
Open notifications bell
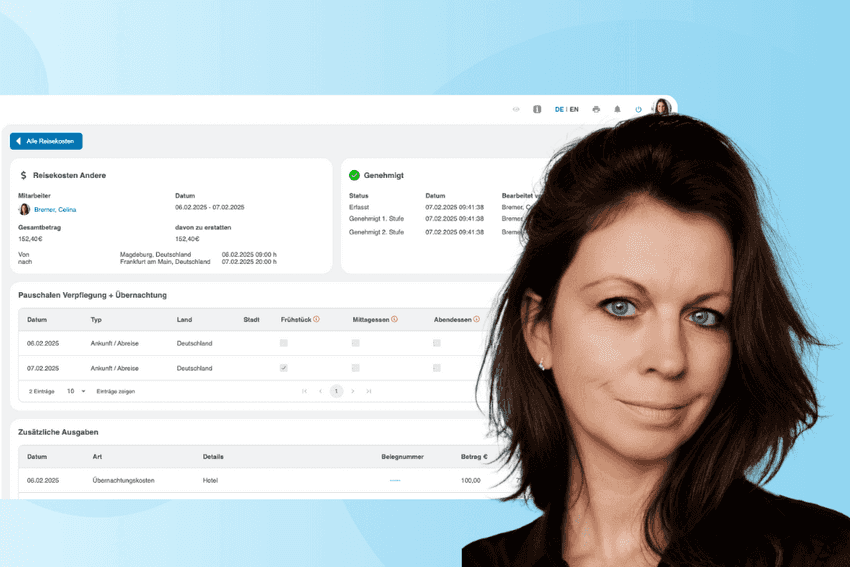tap(617, 109)
